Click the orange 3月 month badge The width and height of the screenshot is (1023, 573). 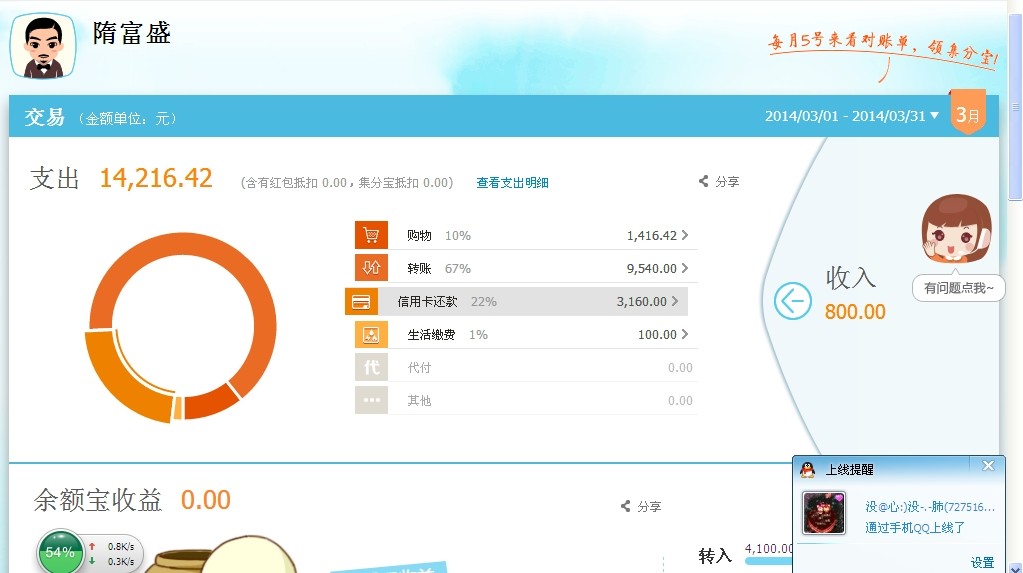[968, 113]
